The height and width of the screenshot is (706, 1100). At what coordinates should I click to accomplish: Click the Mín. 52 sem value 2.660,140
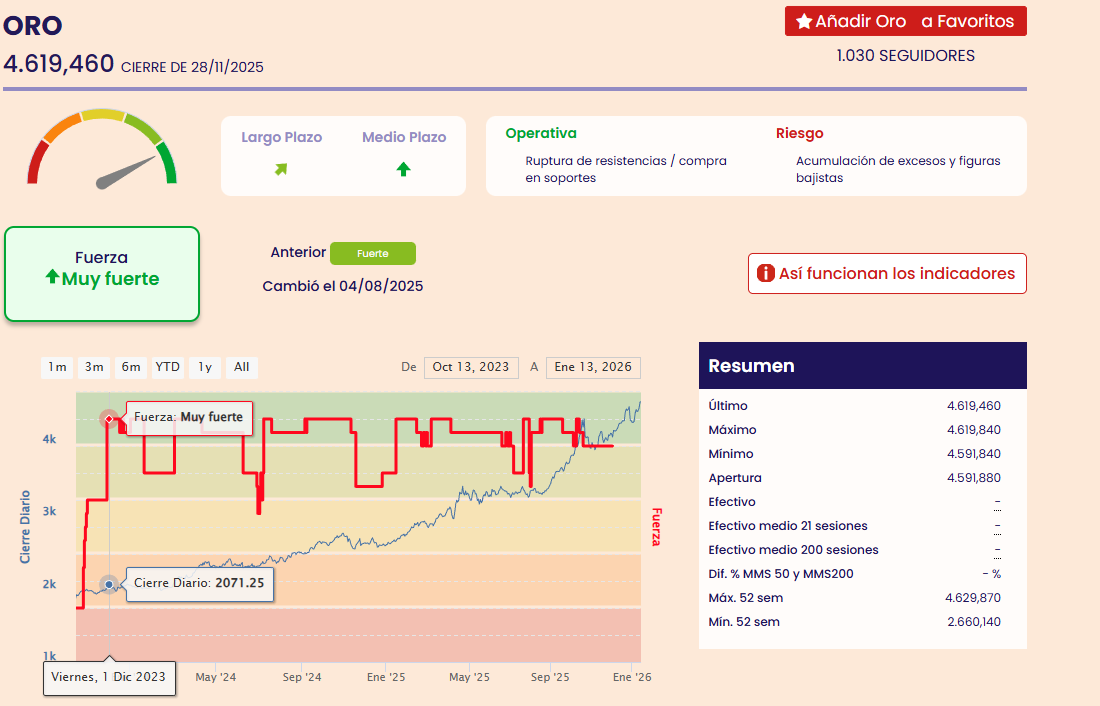coord(974,622)
